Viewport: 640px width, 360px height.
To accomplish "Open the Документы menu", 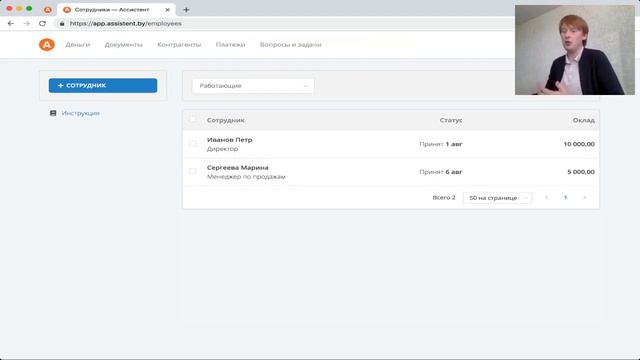I will (x=123, y=44).
